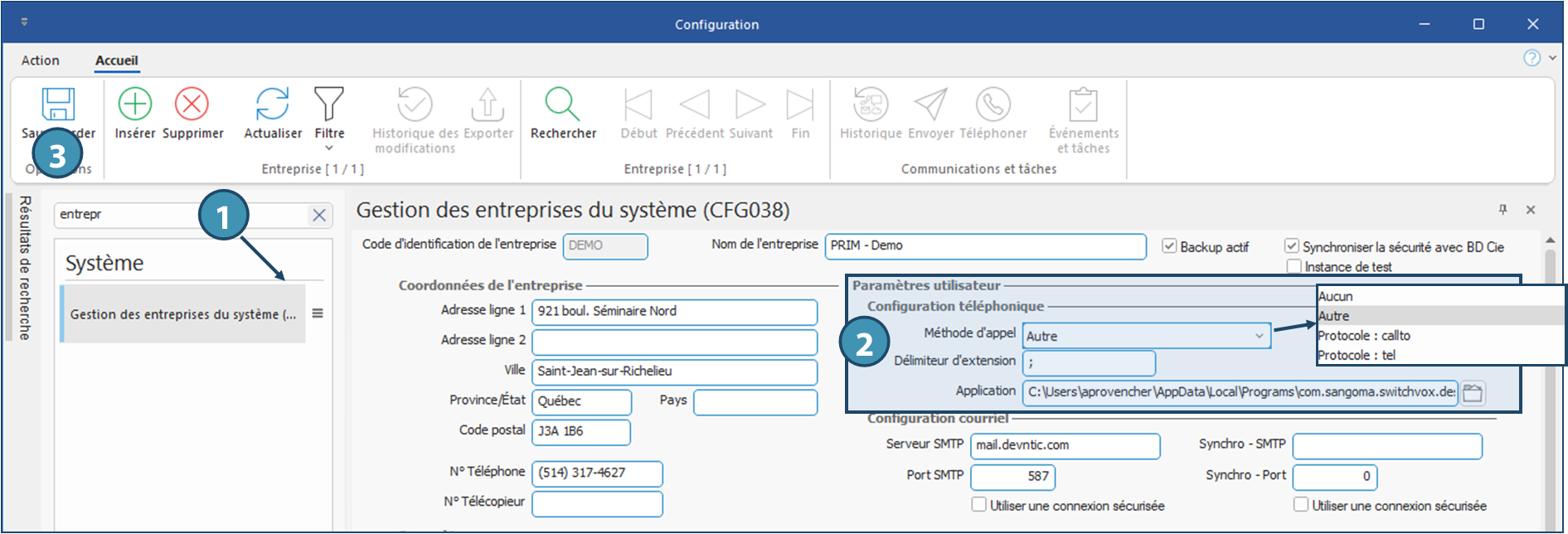Image resolution: width=1568 pixels, height=534 pixels.
Task: Select 'Protocole : callto' from the list
Action: 1363,336
